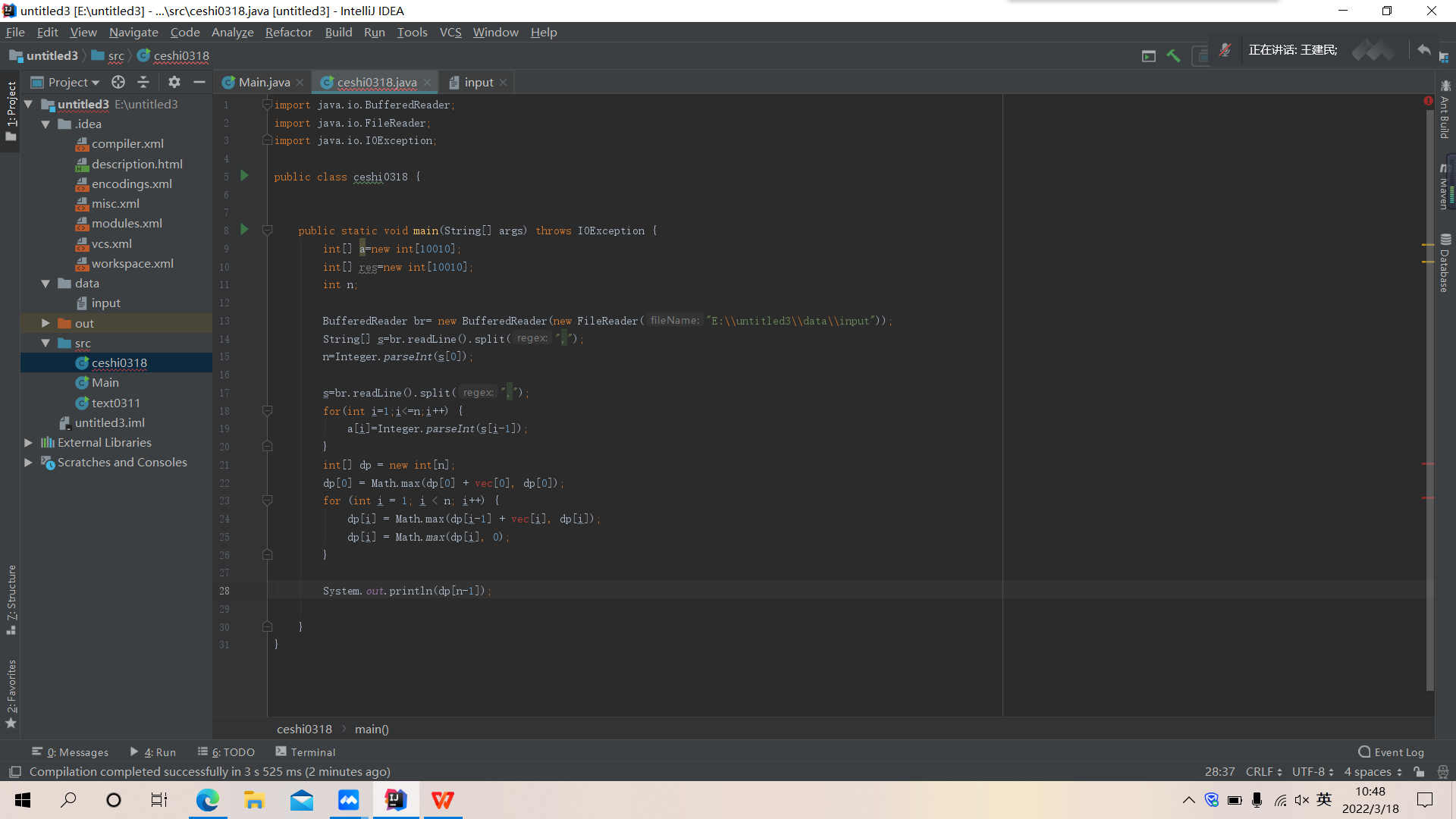Expand External Libraries node
Screen dimensions: 1456x819
(28, 442)
